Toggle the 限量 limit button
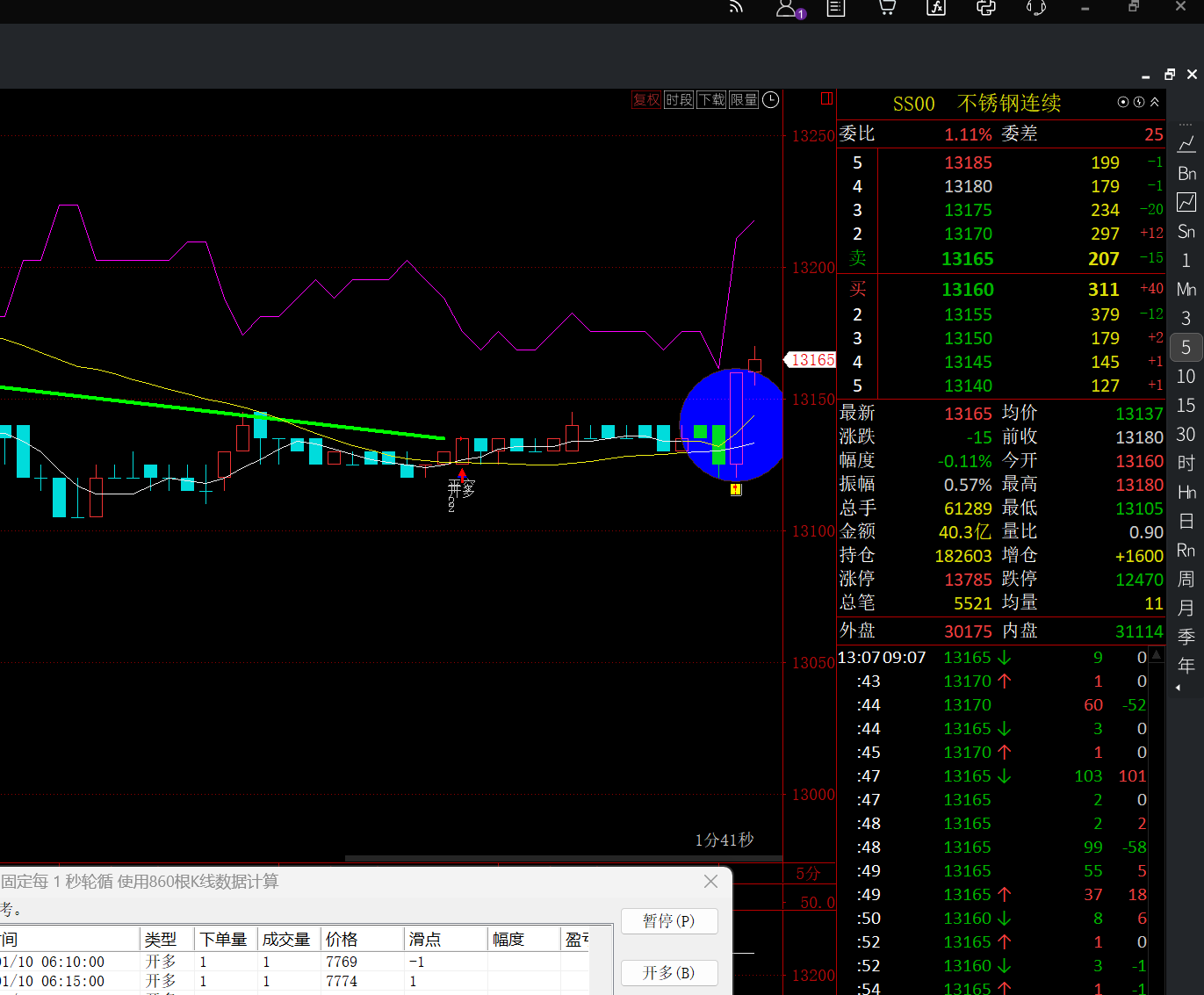Image resolution: width=1204 pixels, height=995 pixels. click(744, 100)
